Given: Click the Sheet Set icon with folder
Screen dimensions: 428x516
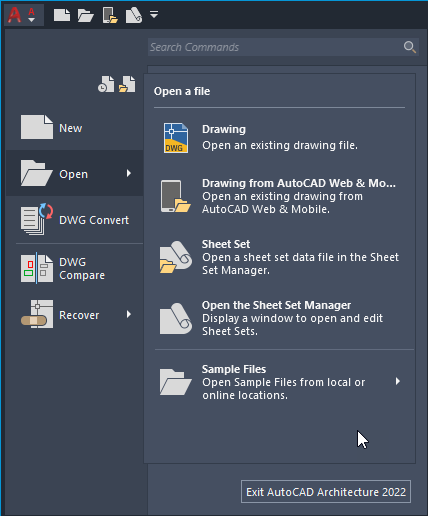Looking at the screenshot, I should coord(176,257).
